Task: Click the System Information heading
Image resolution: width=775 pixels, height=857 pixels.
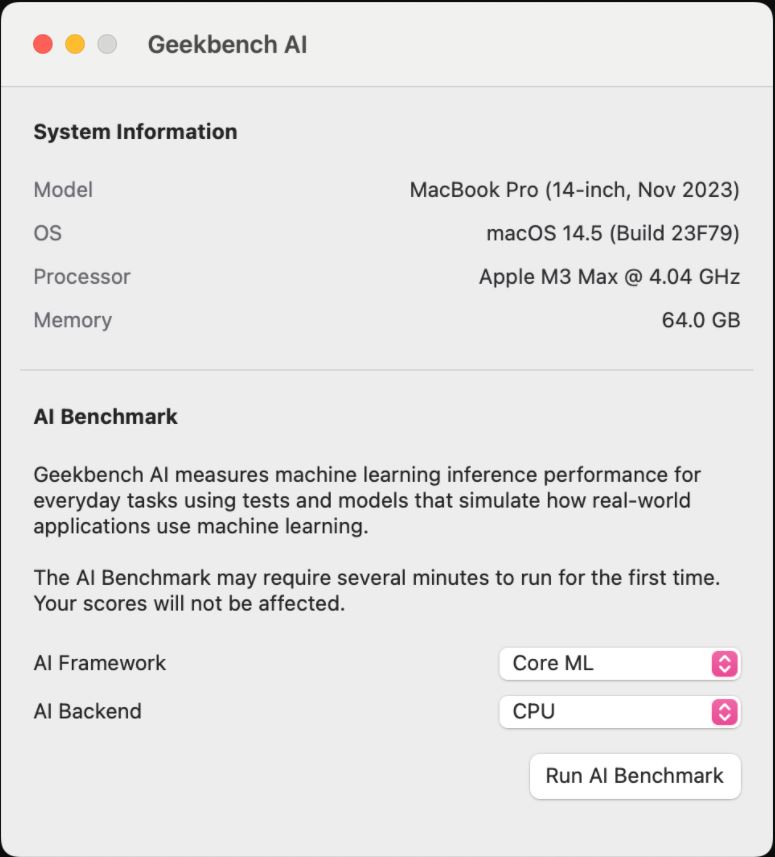Action: tap(136, 131)
